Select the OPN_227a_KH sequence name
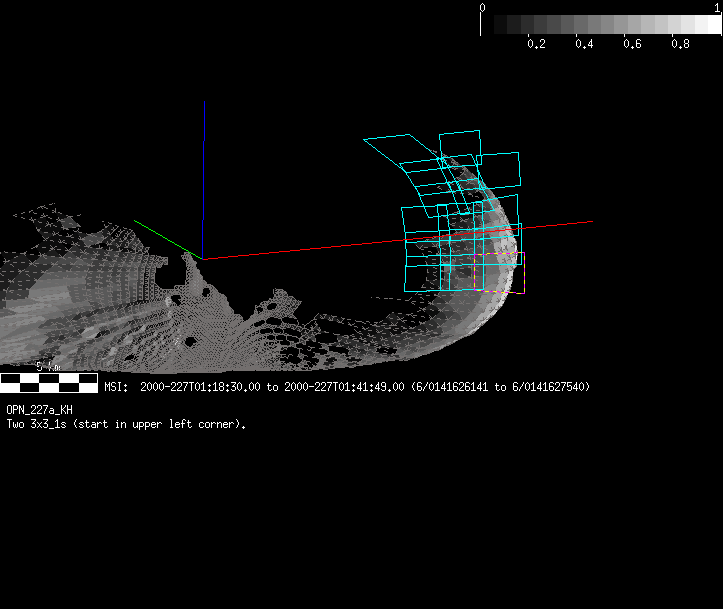723x609 pixels. tap(39, 410)
